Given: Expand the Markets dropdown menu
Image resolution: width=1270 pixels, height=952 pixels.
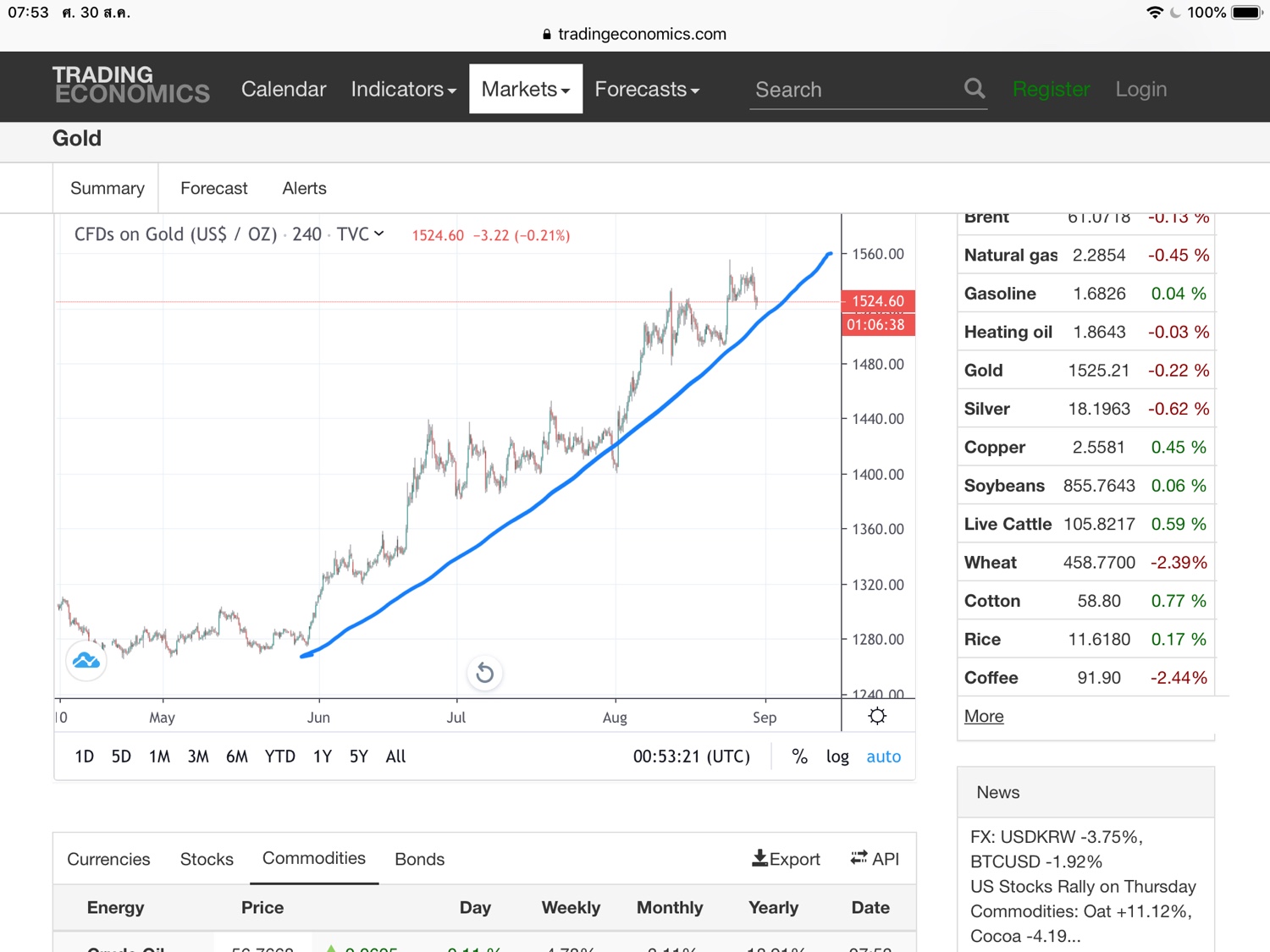Looking at the screenshot, I should 526,89.
